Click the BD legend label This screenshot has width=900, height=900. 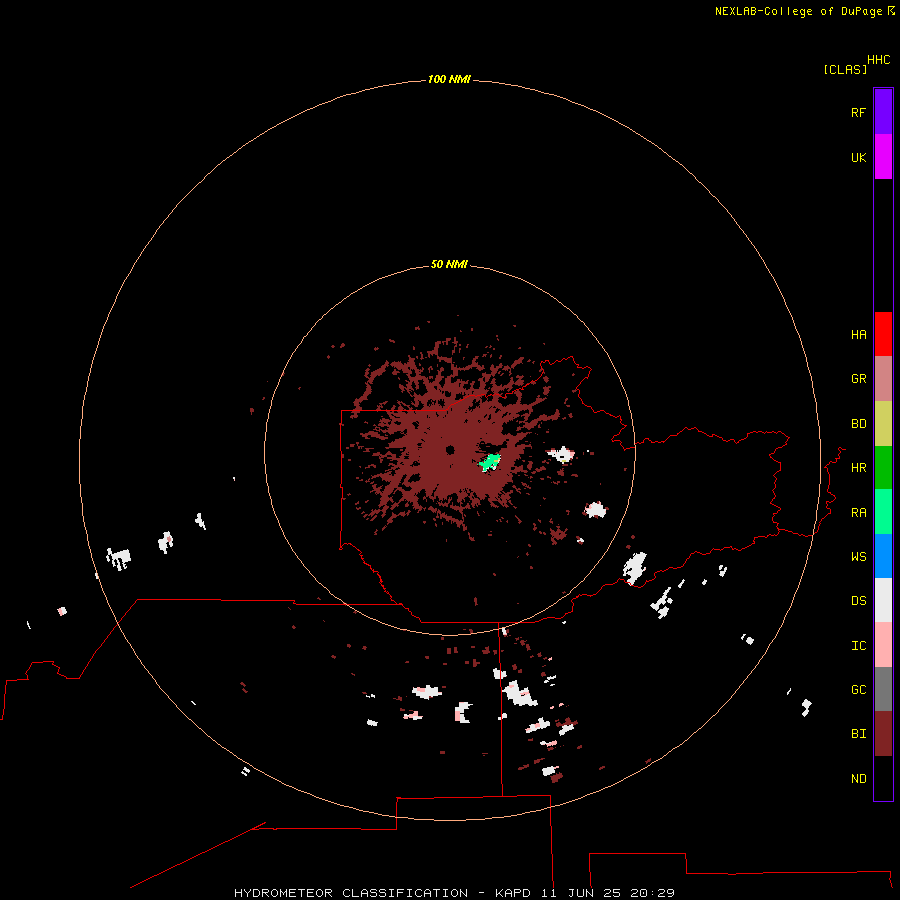[858, 424]
